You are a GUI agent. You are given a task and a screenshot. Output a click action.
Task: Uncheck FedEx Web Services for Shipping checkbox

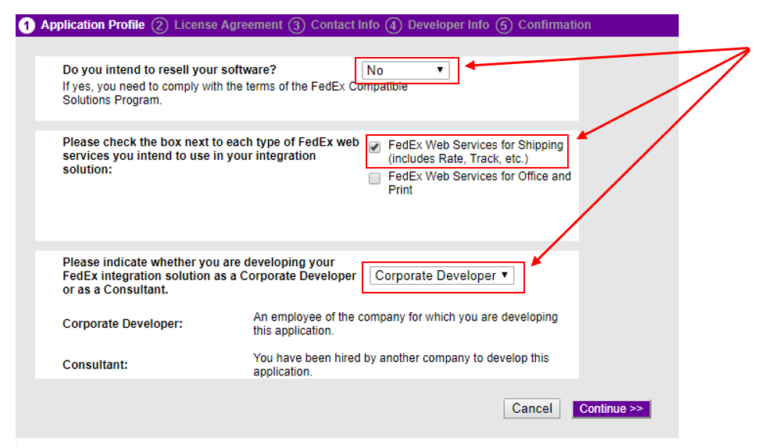click(x=375, y=147)
